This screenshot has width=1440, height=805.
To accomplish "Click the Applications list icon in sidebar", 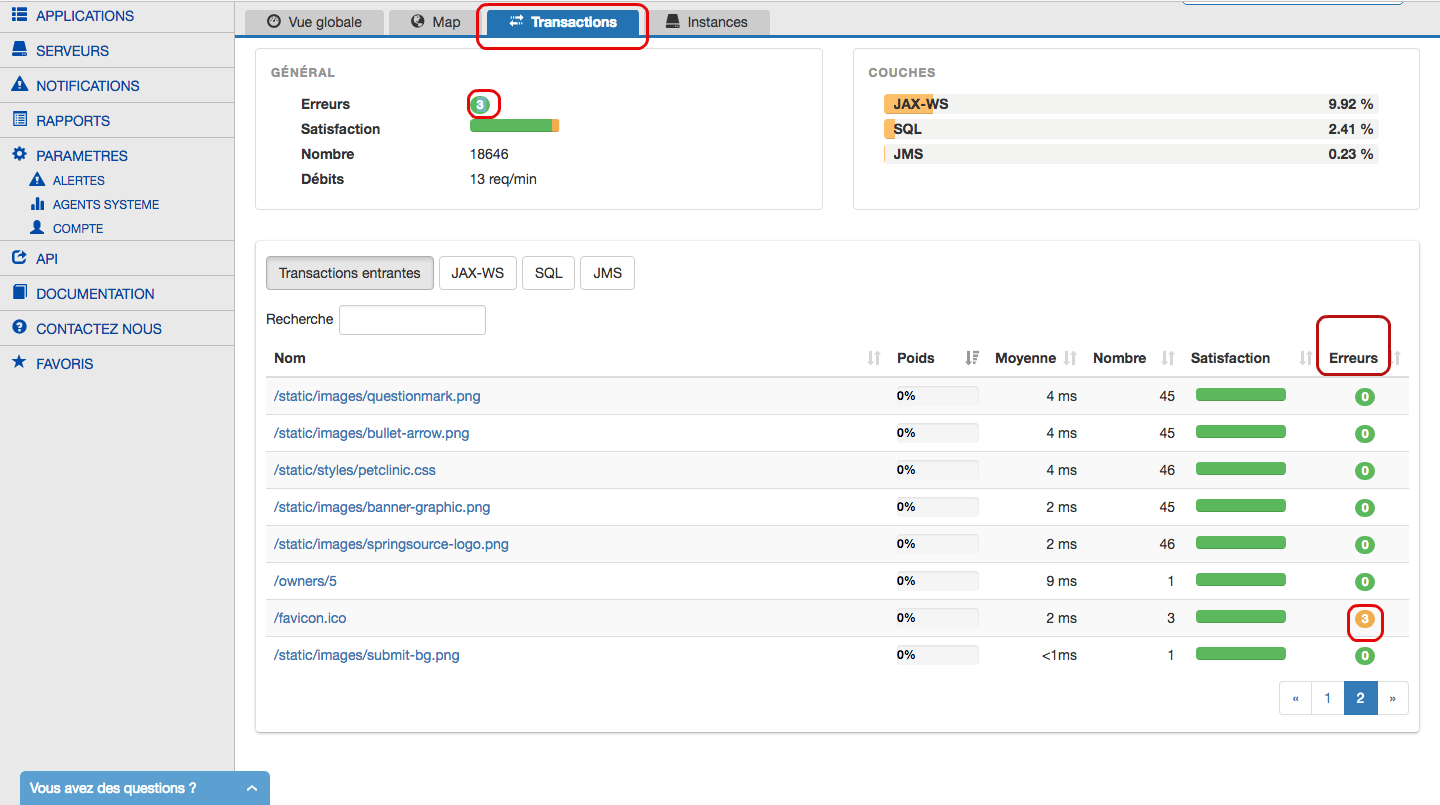I will (19, 16).
